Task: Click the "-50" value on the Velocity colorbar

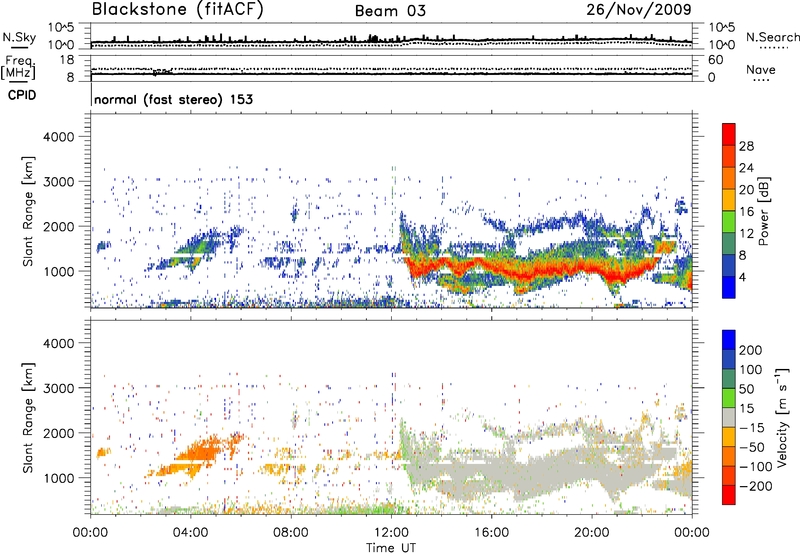Action: click(752, 447)
